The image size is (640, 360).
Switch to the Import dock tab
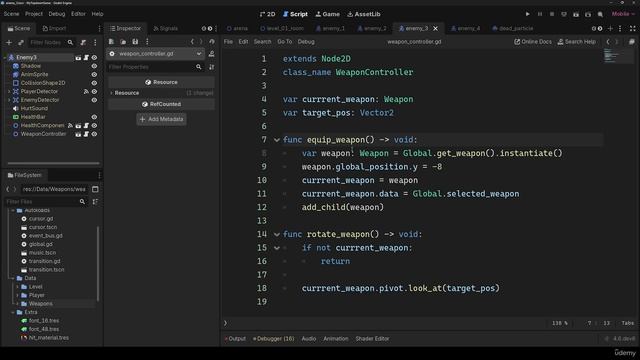tap(54, 29)
